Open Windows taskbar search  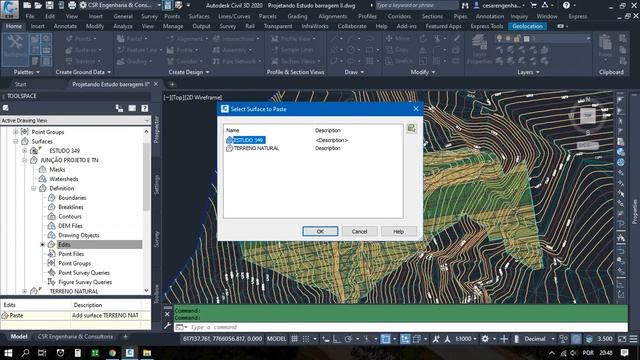pos(25,353)
